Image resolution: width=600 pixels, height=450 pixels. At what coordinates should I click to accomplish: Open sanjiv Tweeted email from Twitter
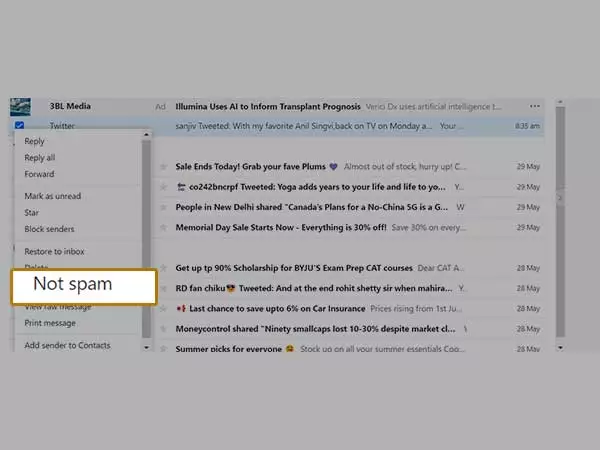point(303,126)
